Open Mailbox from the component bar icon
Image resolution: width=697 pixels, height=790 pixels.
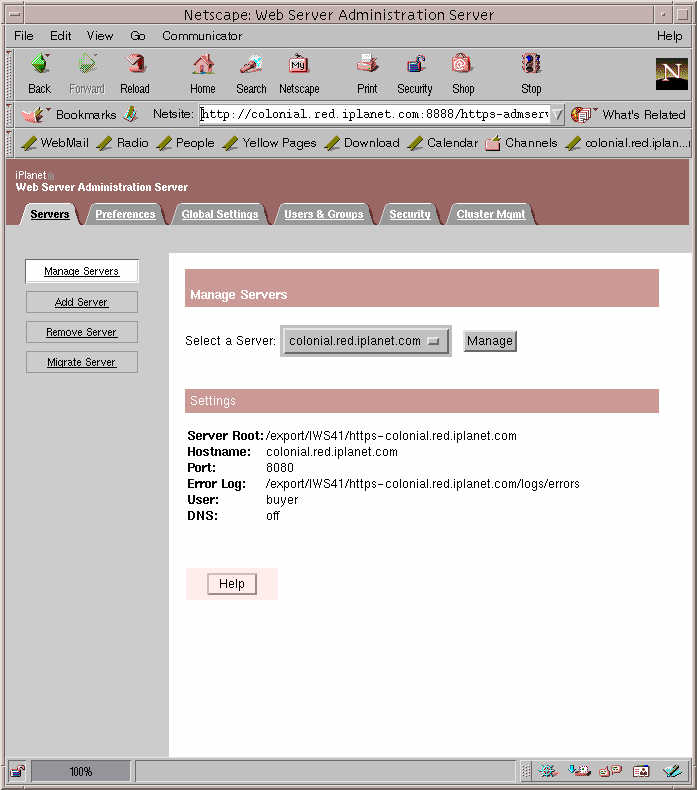click(579, 771)
